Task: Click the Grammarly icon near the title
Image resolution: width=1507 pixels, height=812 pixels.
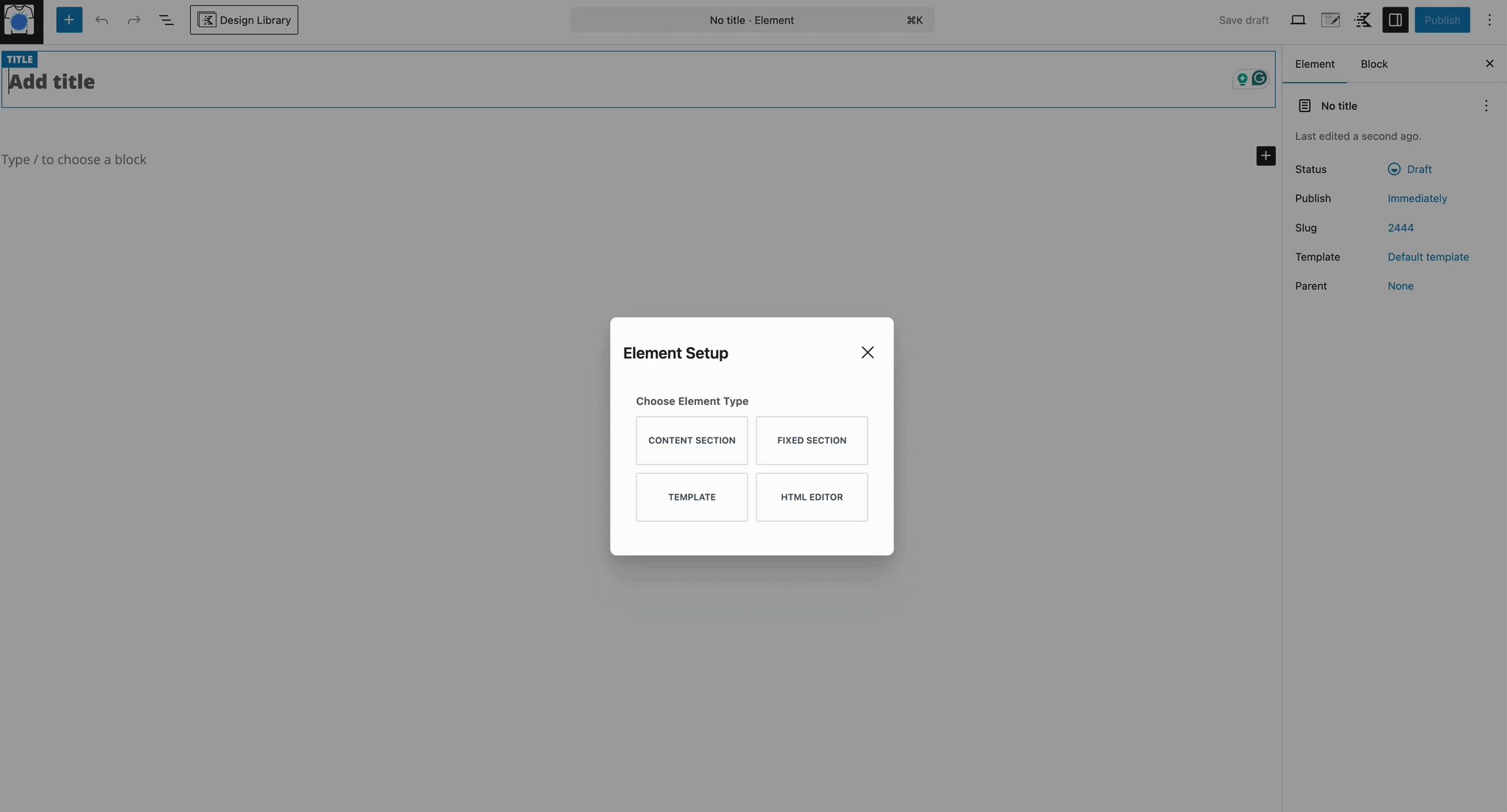Action: coord(1260,78)
